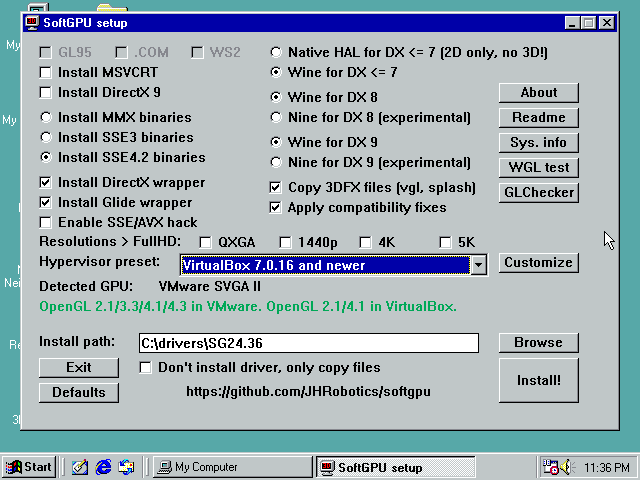The image size is (640, 480).
Task: Select Install MMX binaries option
Action: [x=46, y=118]
